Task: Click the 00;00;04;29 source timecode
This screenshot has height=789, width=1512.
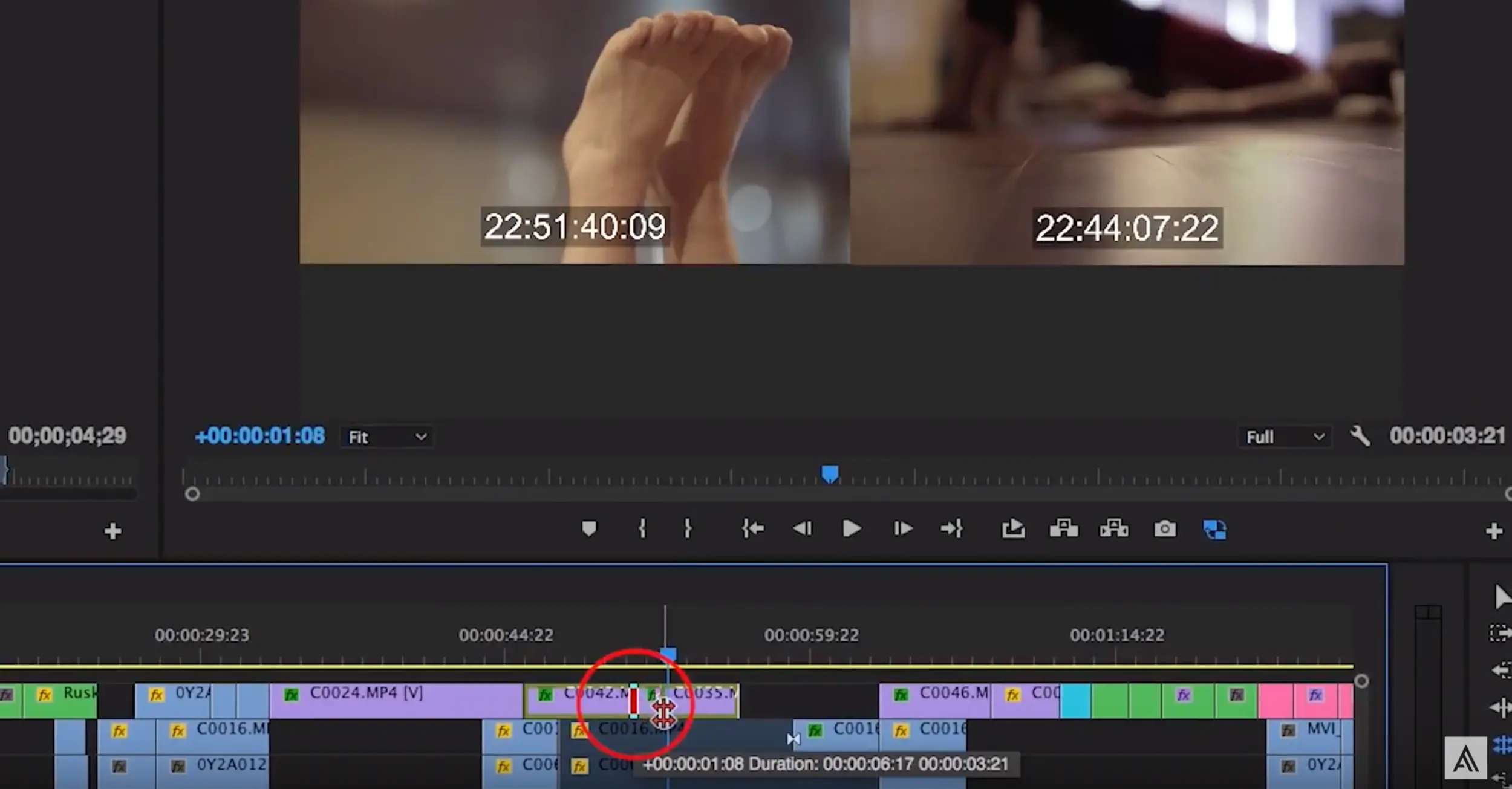Action: [x=67, y=435]
